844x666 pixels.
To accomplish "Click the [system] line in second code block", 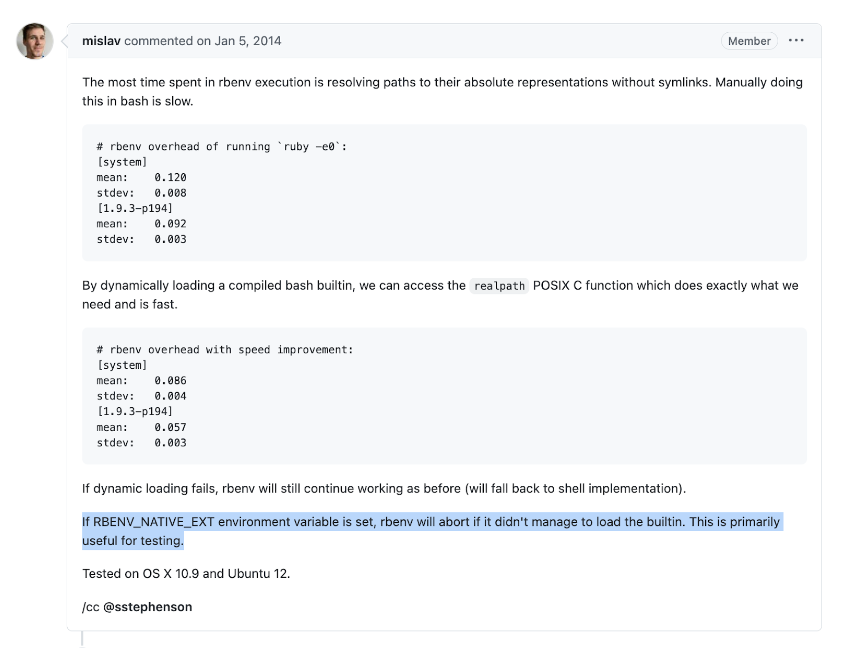I will 122,365.
